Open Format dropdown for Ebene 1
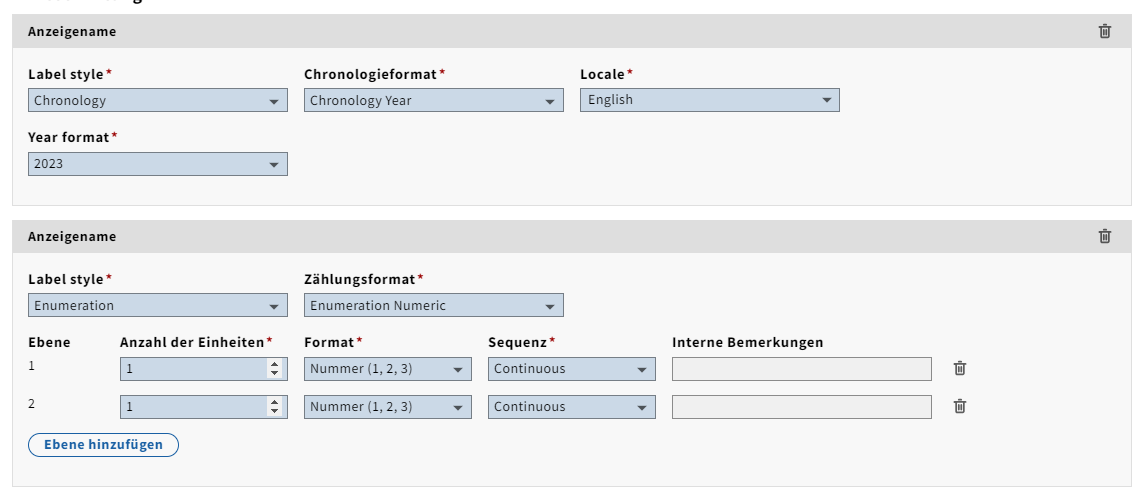The height and width of the screenshot is (489, 1141). (x=388, y=369)
